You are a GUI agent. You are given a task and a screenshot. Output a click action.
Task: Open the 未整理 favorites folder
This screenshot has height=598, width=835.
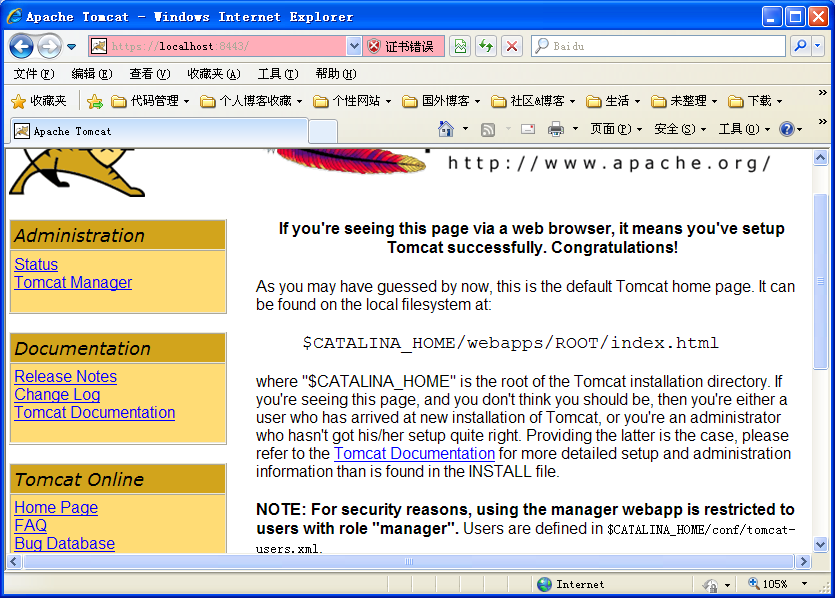tap(684, 101)
